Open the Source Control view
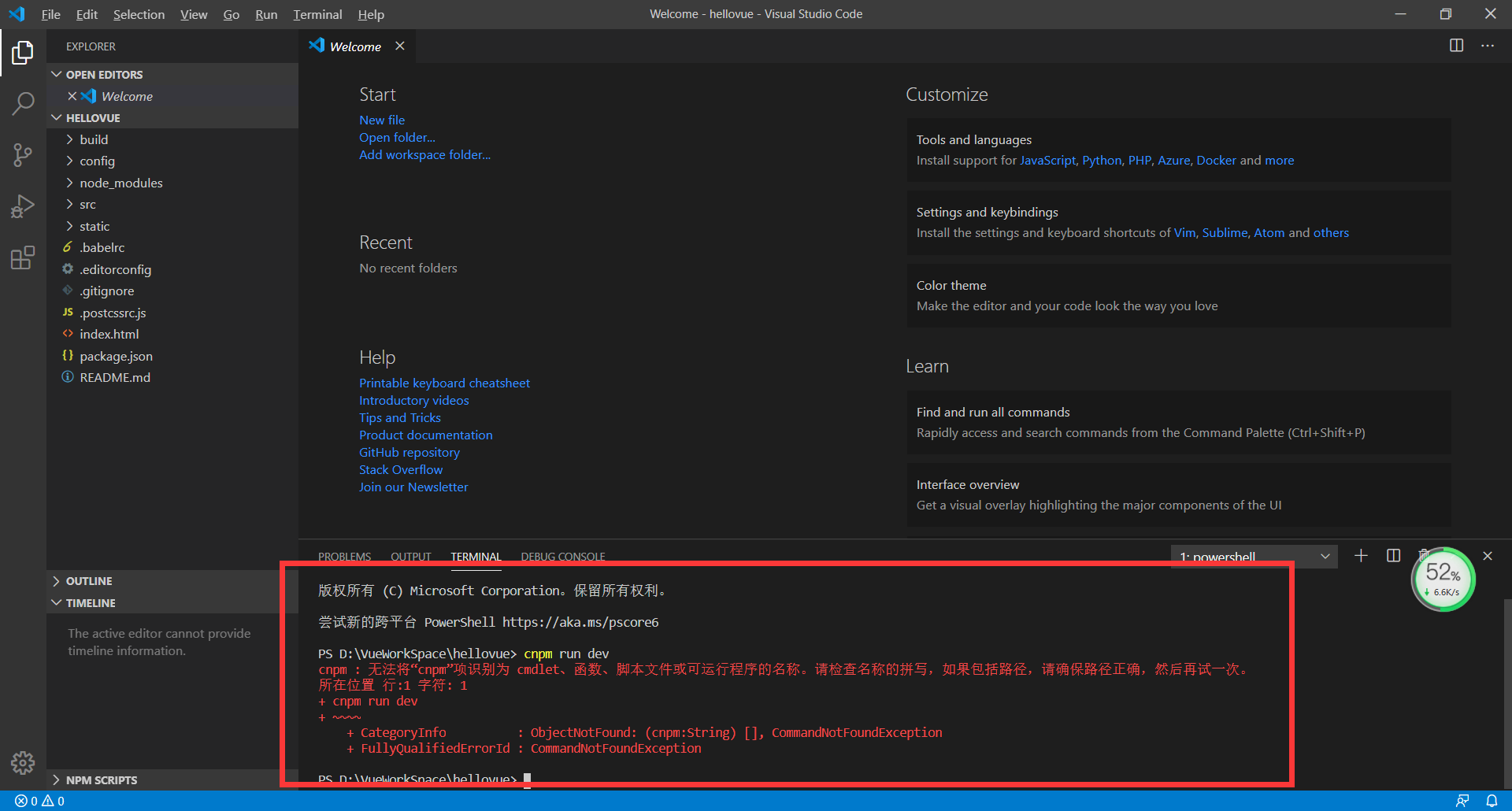 coord(23,155)
